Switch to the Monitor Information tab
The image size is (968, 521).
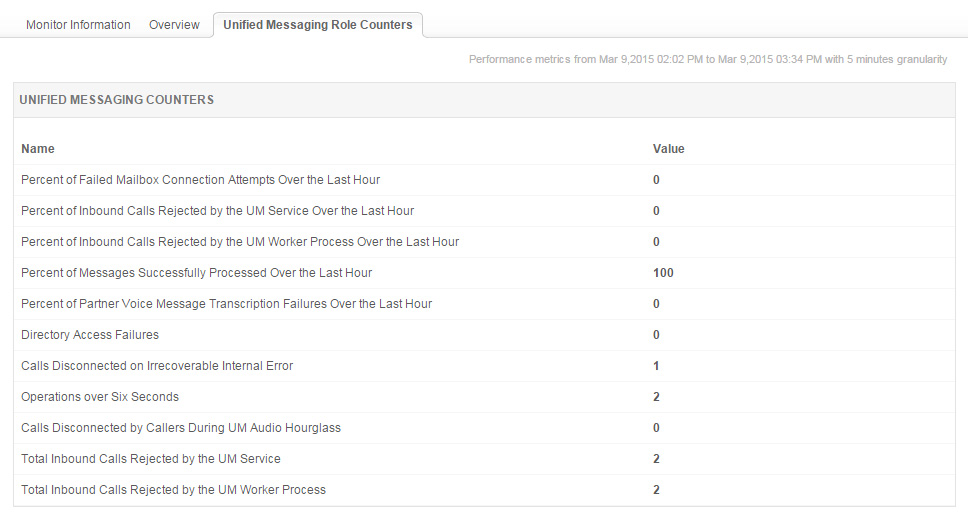click(x=78, y=25)
